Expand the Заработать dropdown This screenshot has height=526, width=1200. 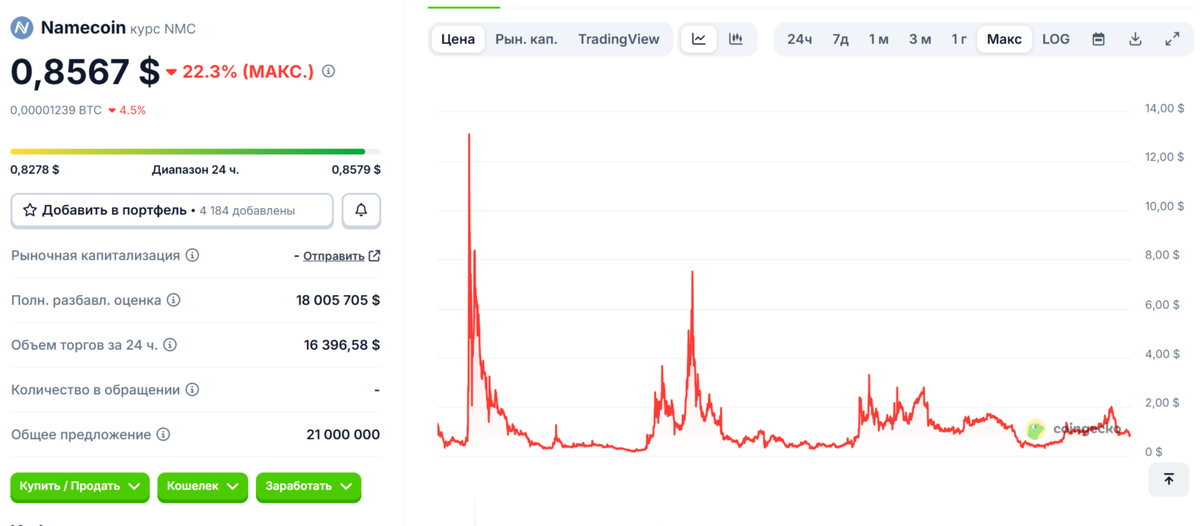(308, 486)
